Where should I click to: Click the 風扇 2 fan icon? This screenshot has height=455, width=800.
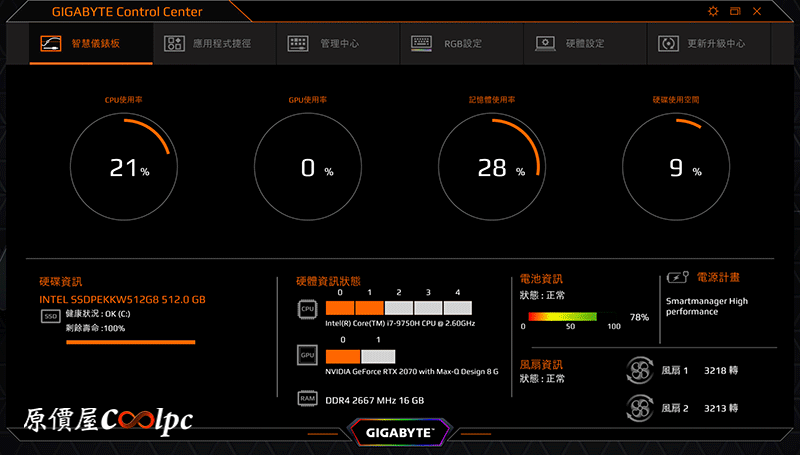(x=640, y=408)
